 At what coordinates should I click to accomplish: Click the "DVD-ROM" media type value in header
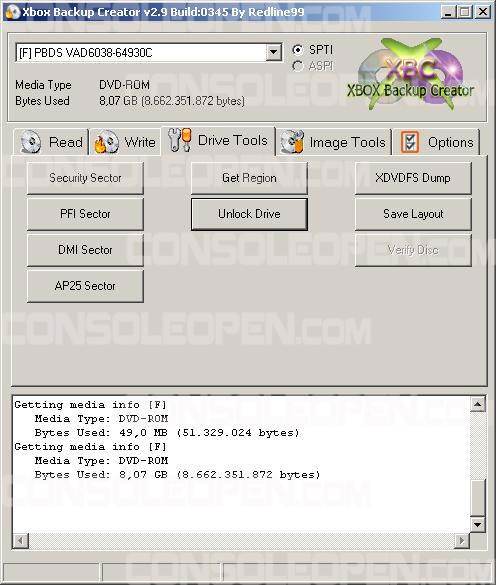tap(124, 85)
